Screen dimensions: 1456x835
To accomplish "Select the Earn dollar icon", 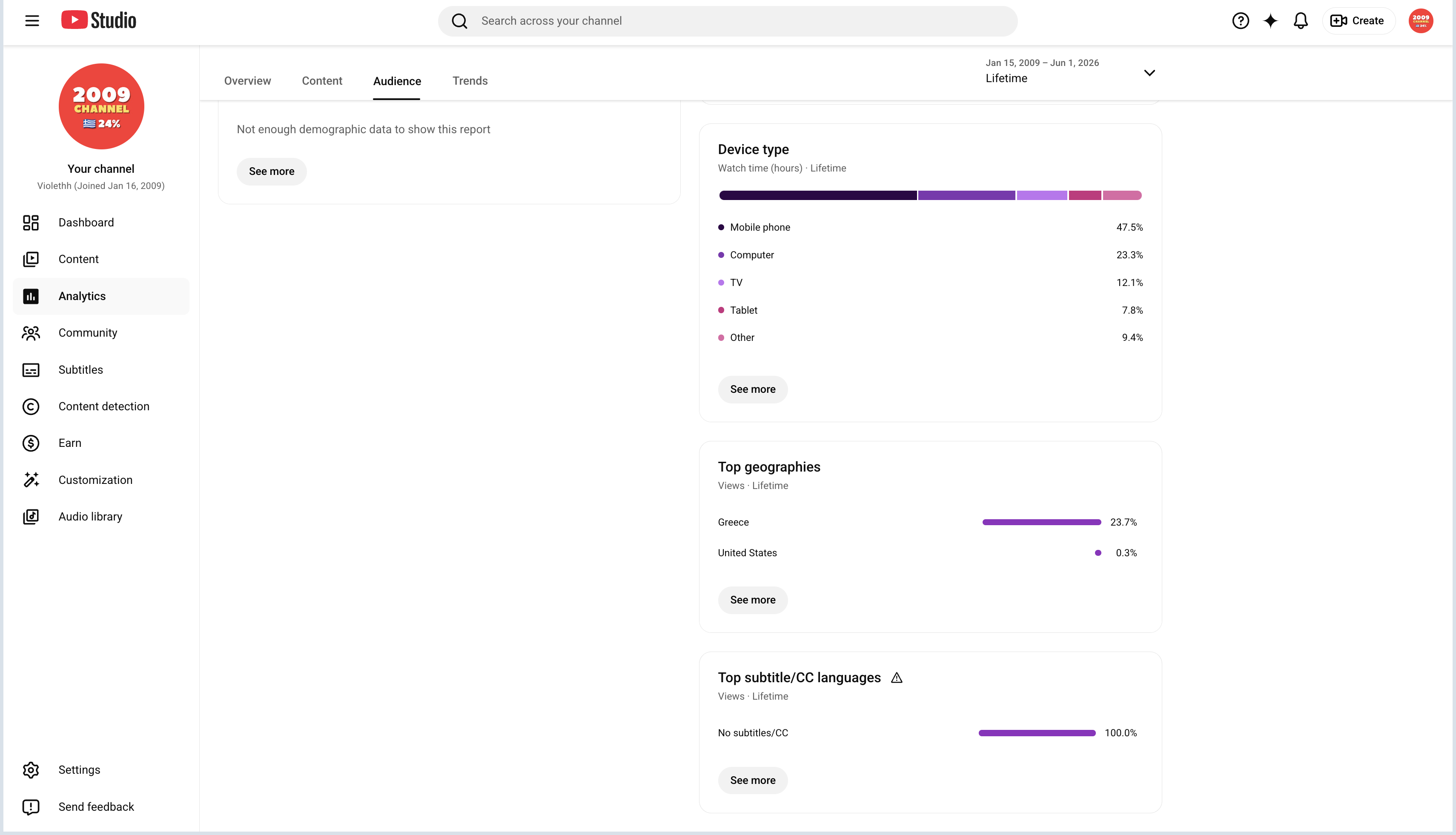I will [x=31, y=443].
